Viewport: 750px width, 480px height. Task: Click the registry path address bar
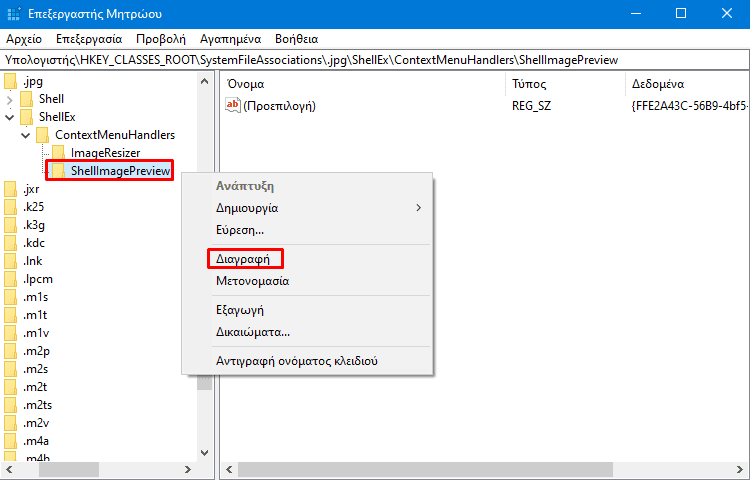(375, 60)
